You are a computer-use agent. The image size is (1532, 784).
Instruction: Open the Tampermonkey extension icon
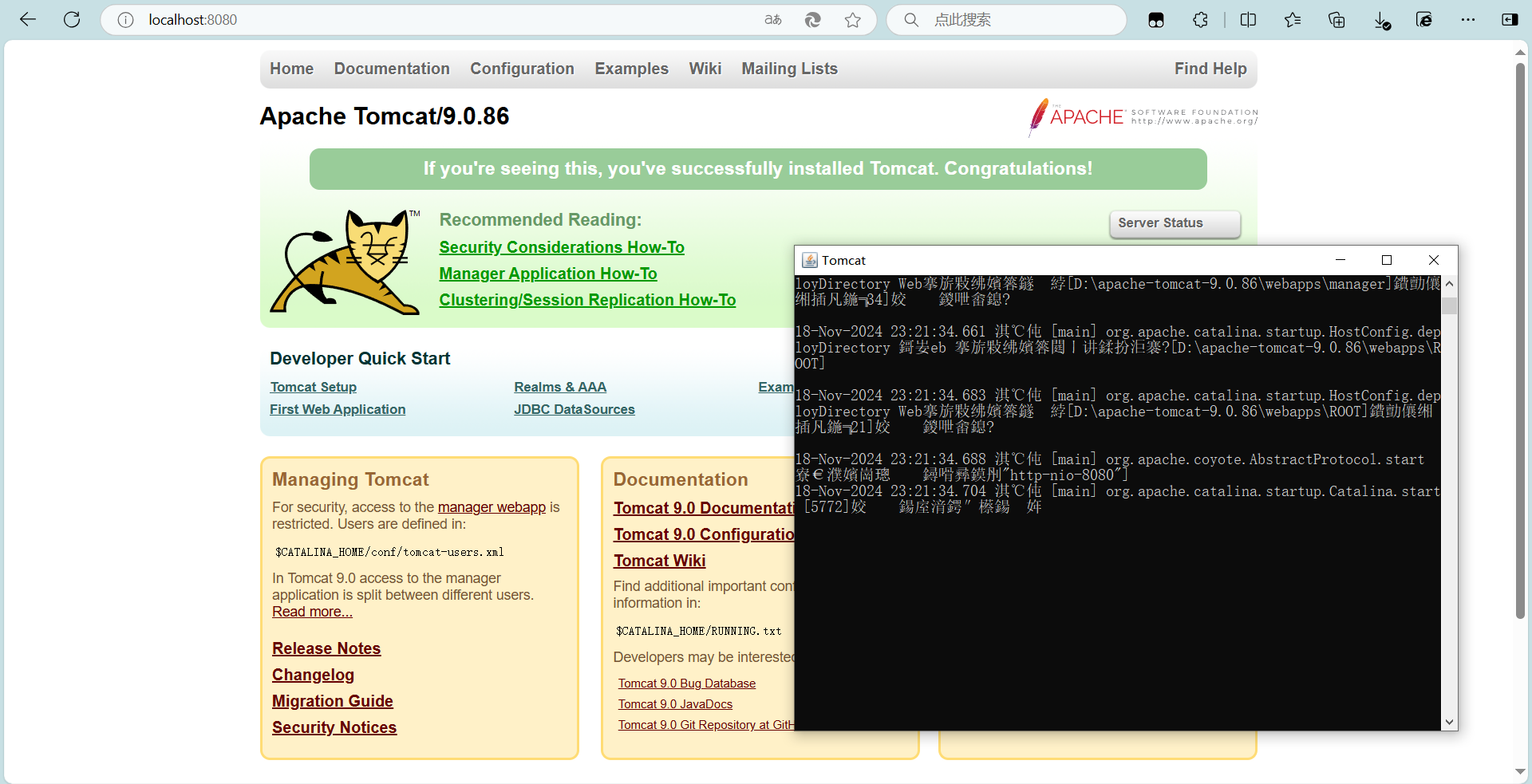[x=1156, y=20]
